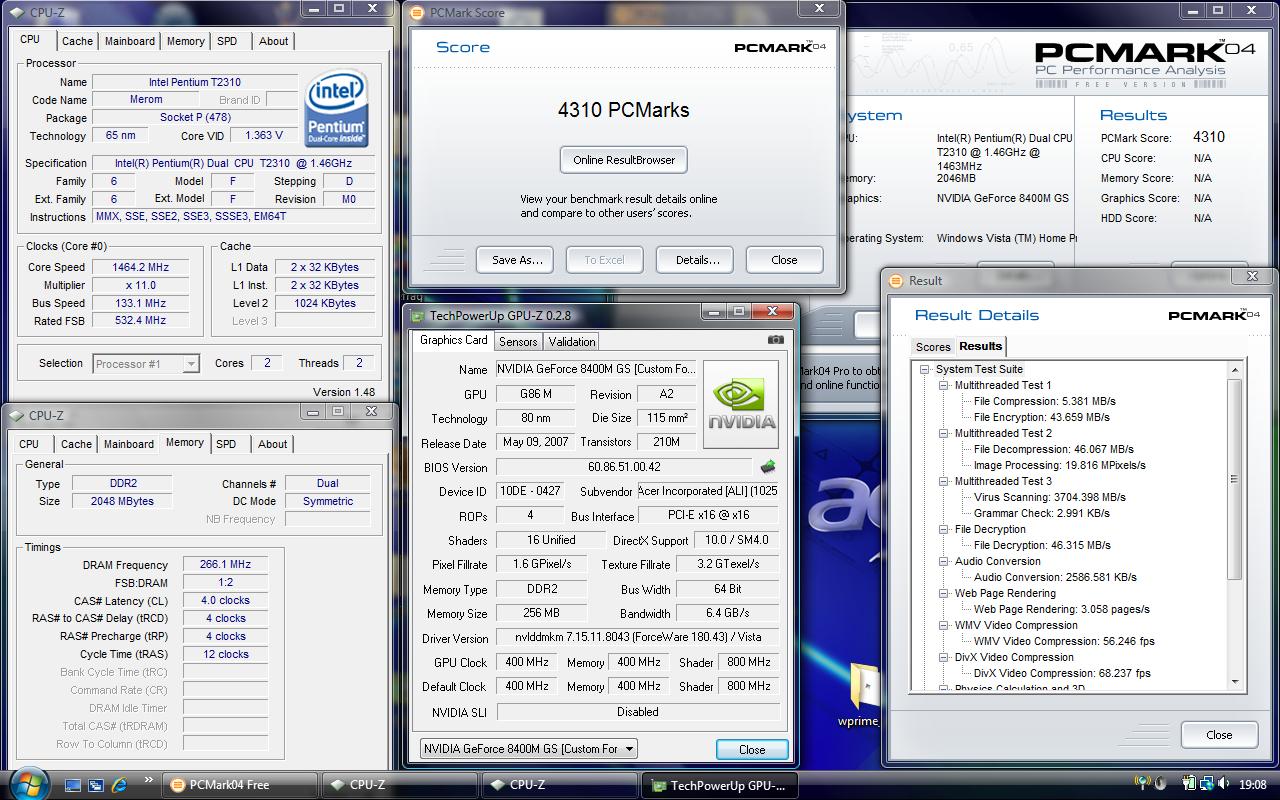Switch to PCMark04 Free taskbar button

tap(241, 785)
